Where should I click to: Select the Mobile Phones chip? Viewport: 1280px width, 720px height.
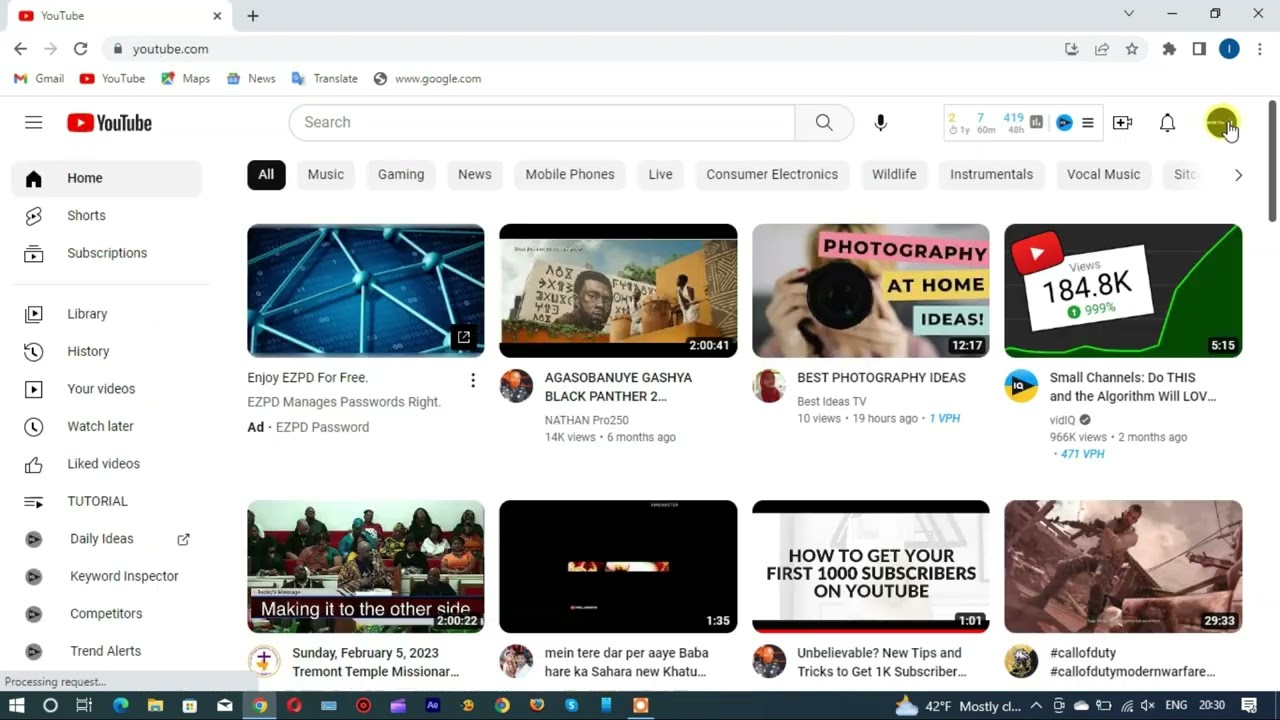coord(570,174)
